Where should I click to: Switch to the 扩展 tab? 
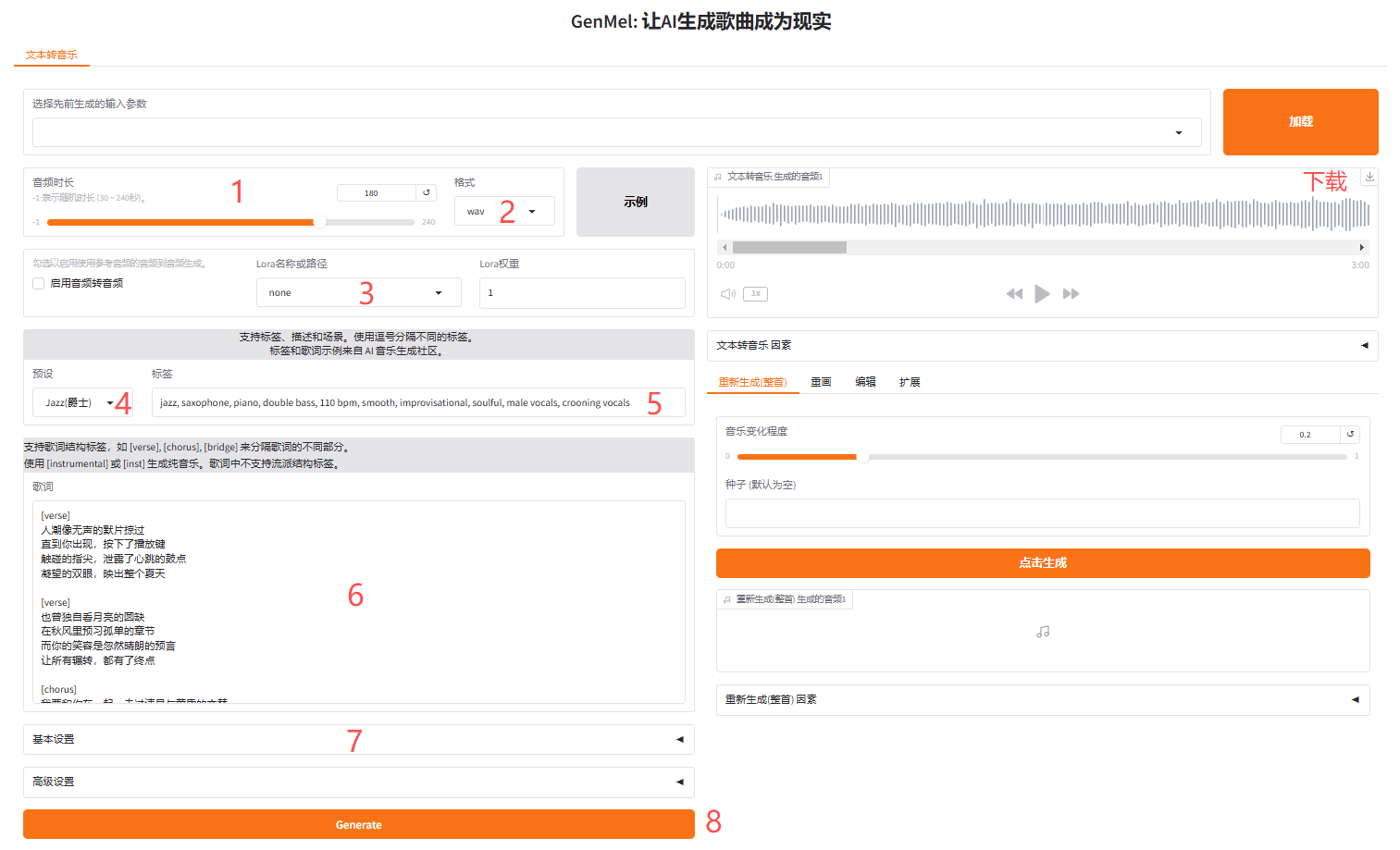pyautogui.click(x=910, y=382)
